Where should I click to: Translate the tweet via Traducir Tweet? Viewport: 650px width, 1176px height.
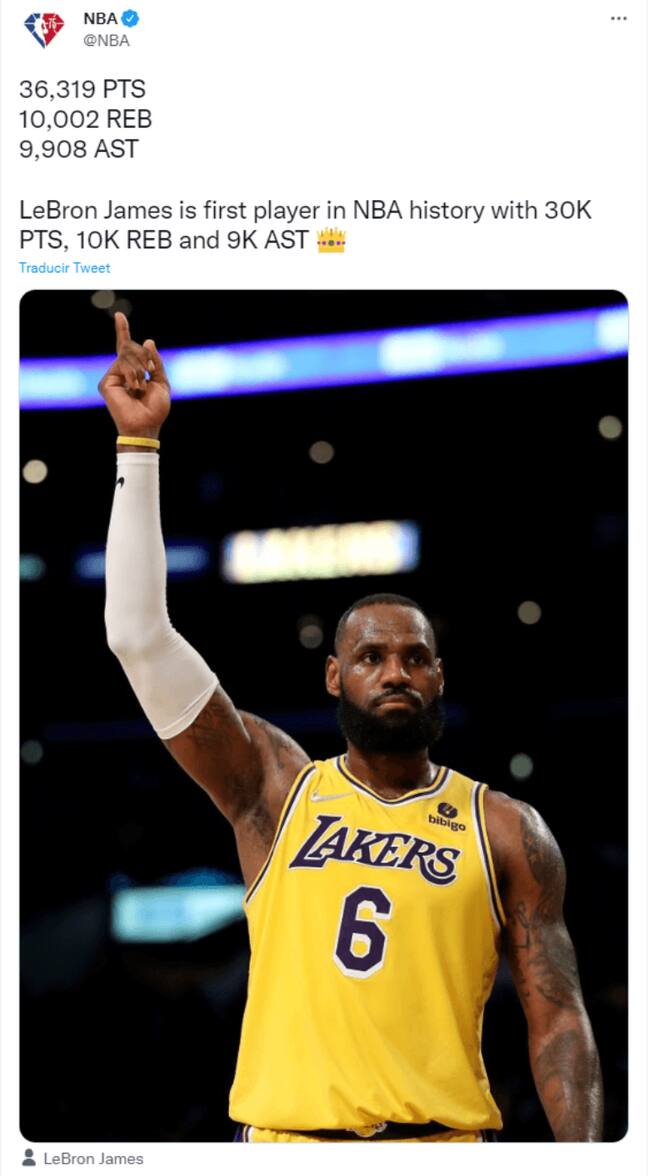(x=64, y=268)
